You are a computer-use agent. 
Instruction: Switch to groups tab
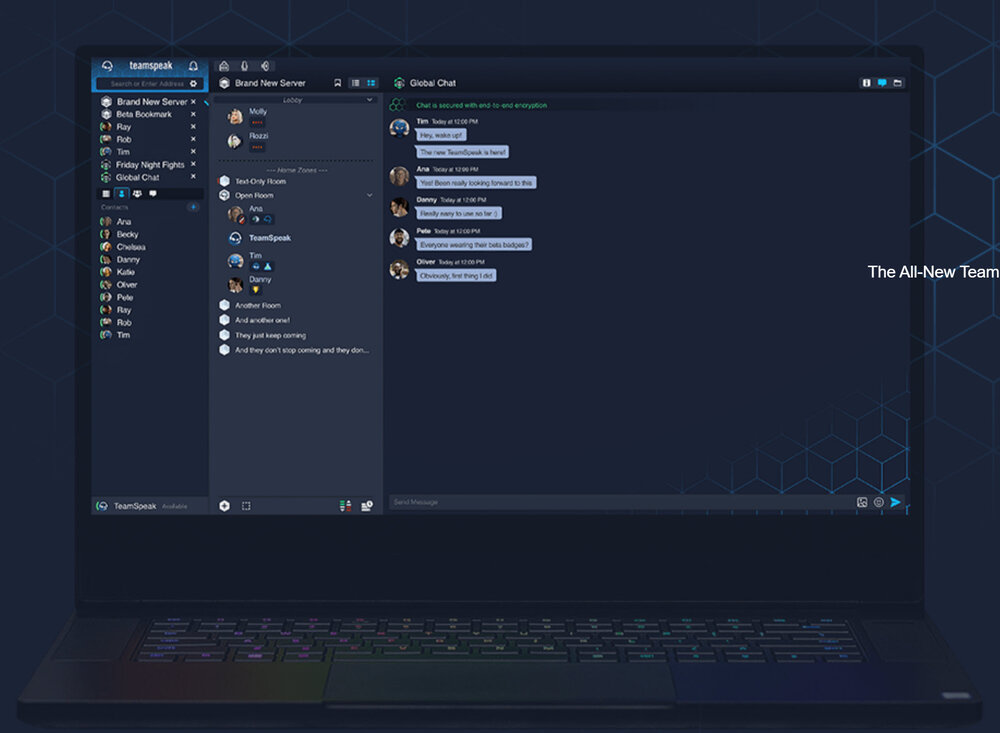click(x=137, y=193)
